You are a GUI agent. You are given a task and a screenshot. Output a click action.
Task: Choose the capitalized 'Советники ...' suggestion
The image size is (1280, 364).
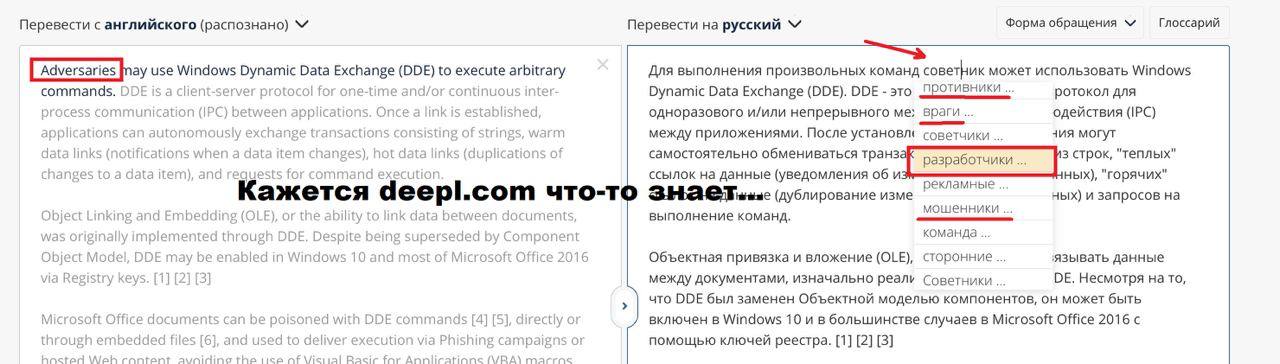pos(964,280)
